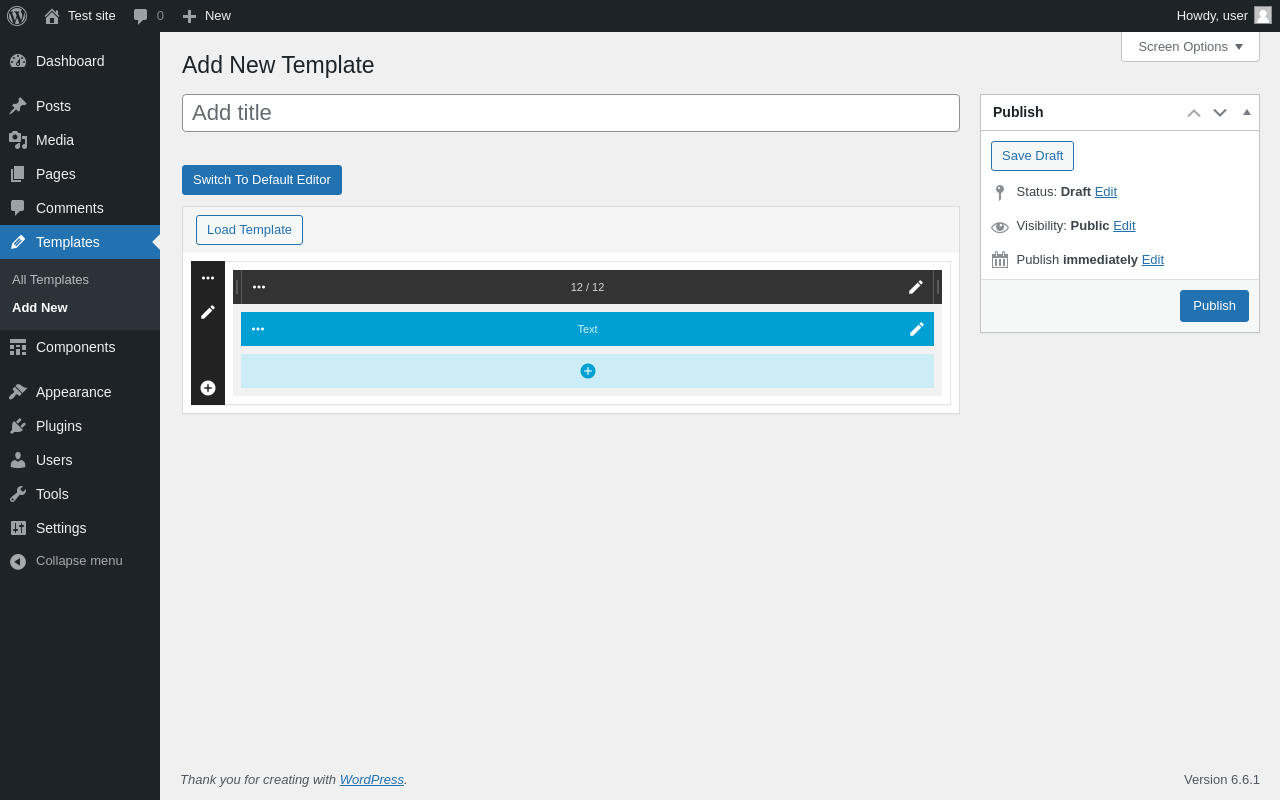Click add row plus icon in black sidebar
This screenshot has width=1280, height=800.
click(x=208, y=388)
